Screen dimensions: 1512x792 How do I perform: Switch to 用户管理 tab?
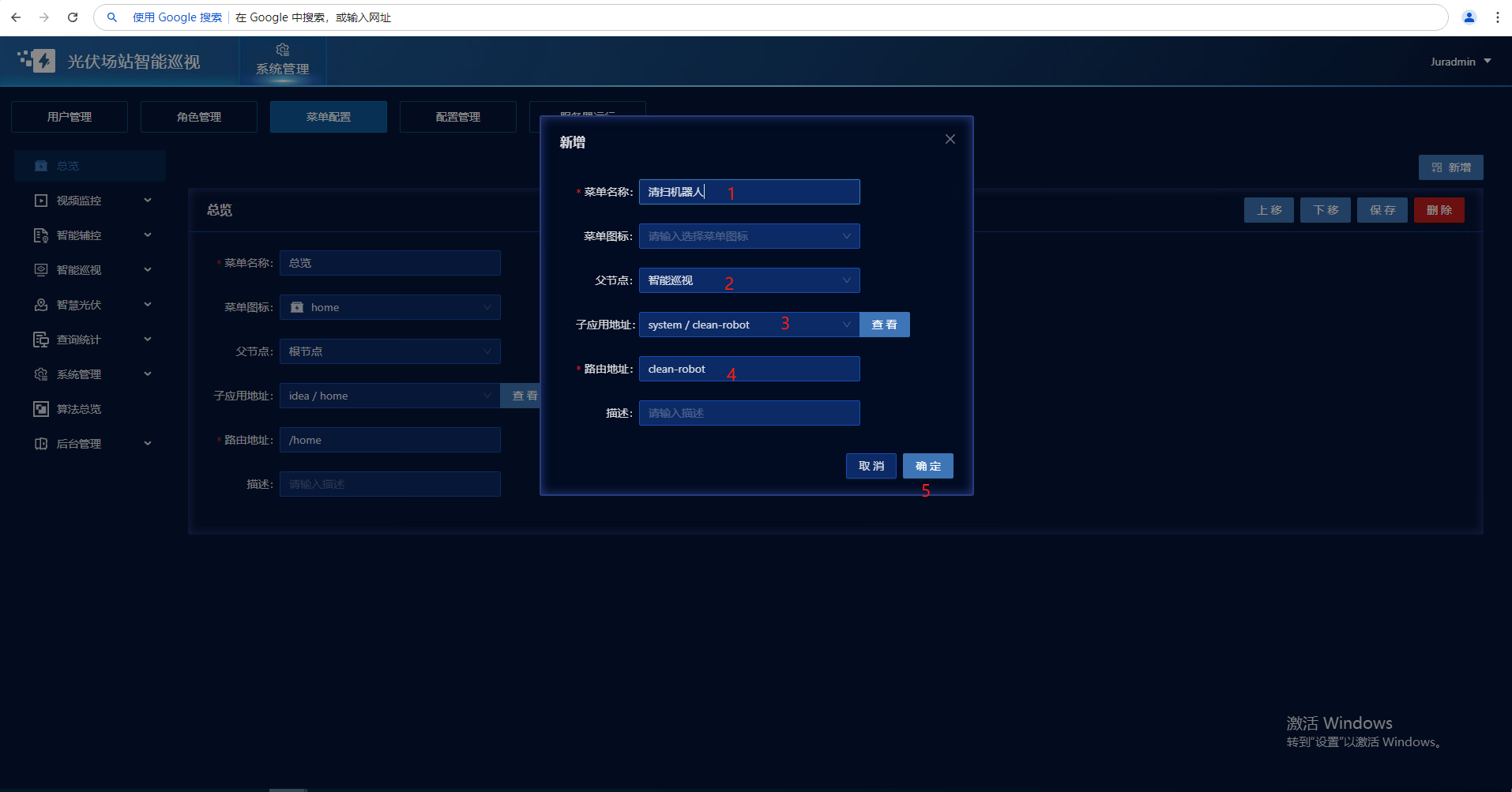70,117
